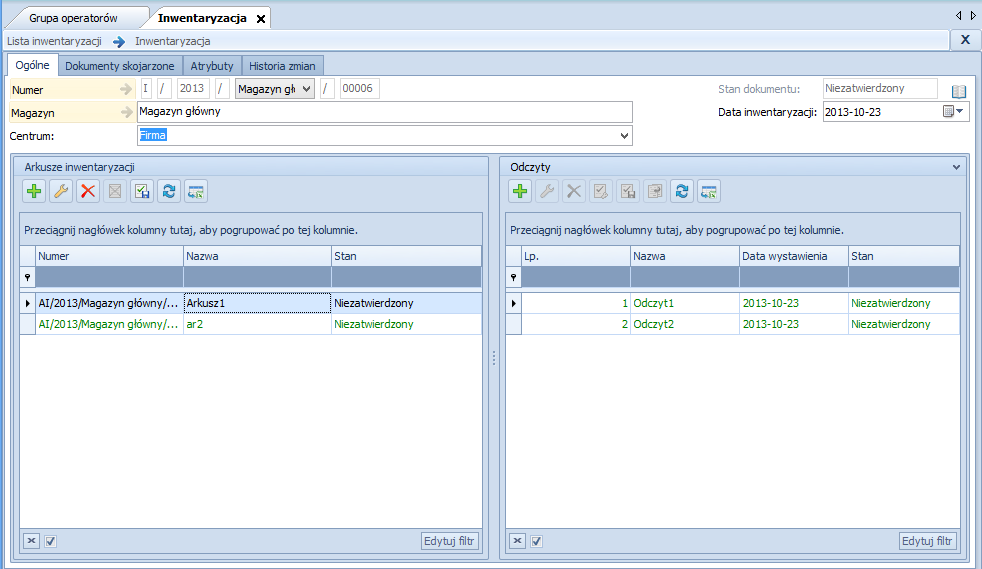Clear filter with X button below Arkusze grid

click(x=31, y=541)
